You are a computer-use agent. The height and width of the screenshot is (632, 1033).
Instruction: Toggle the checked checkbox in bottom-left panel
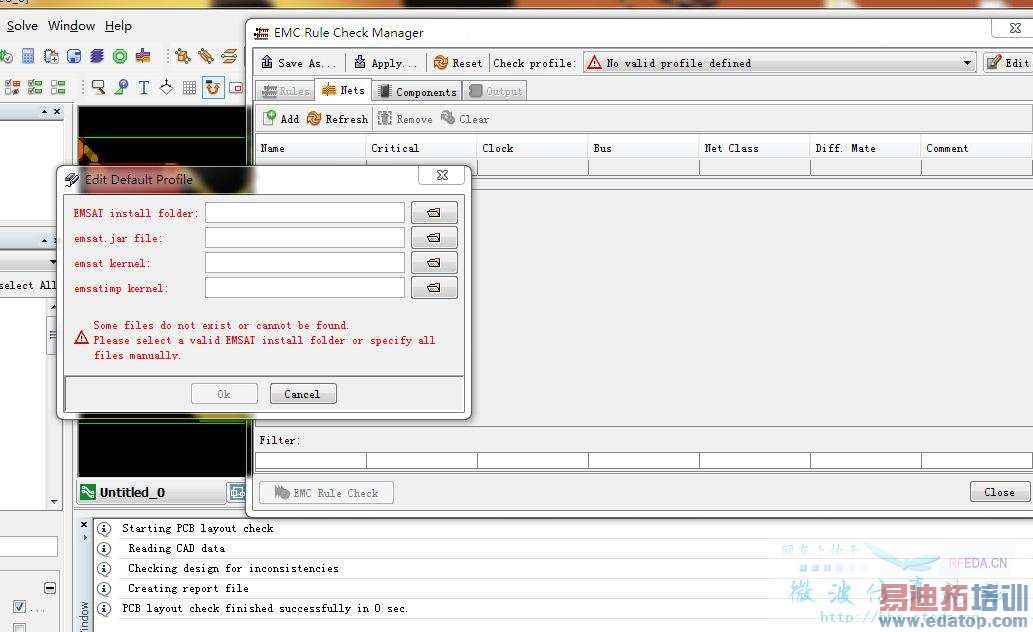(x=20, y=606)
